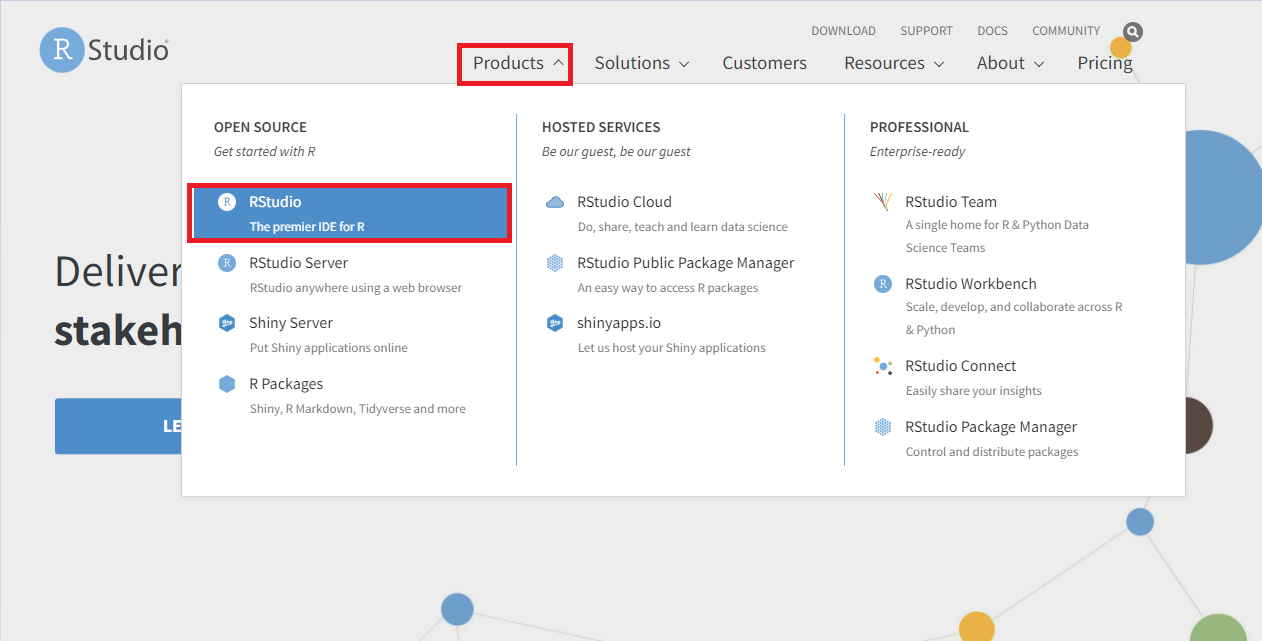Click the RStudio Connect dots icon

tap(883, 366)
